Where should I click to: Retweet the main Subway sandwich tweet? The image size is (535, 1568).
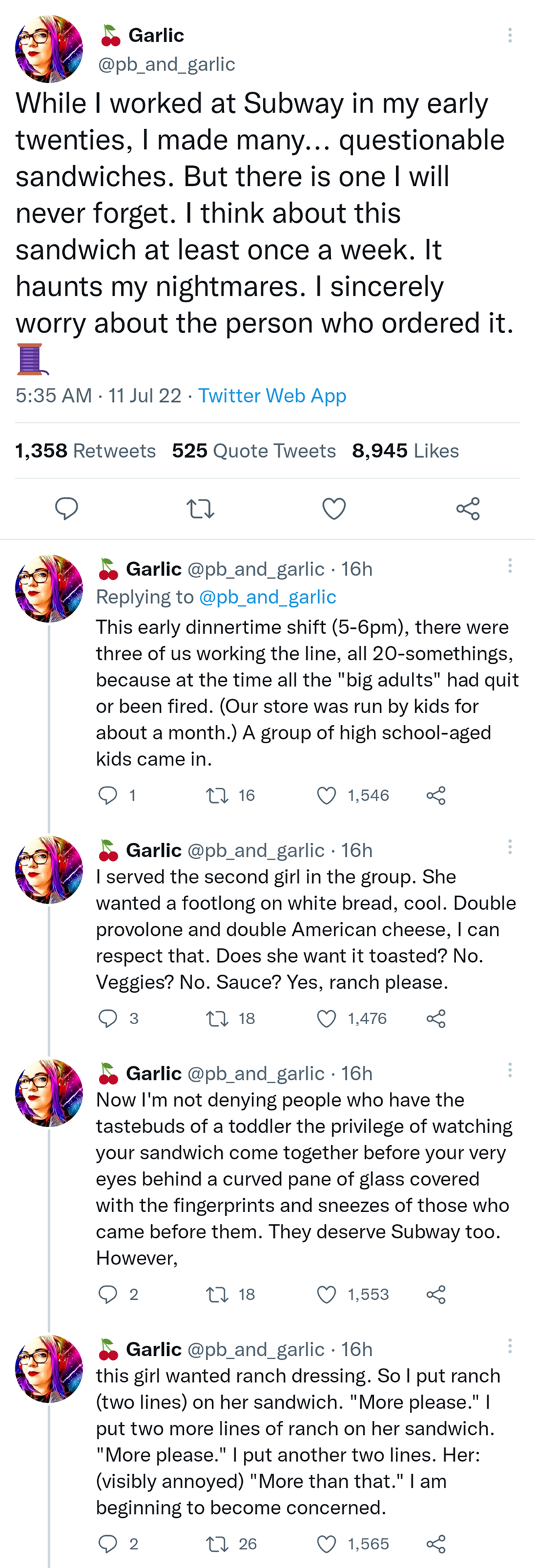click(200, 509)
